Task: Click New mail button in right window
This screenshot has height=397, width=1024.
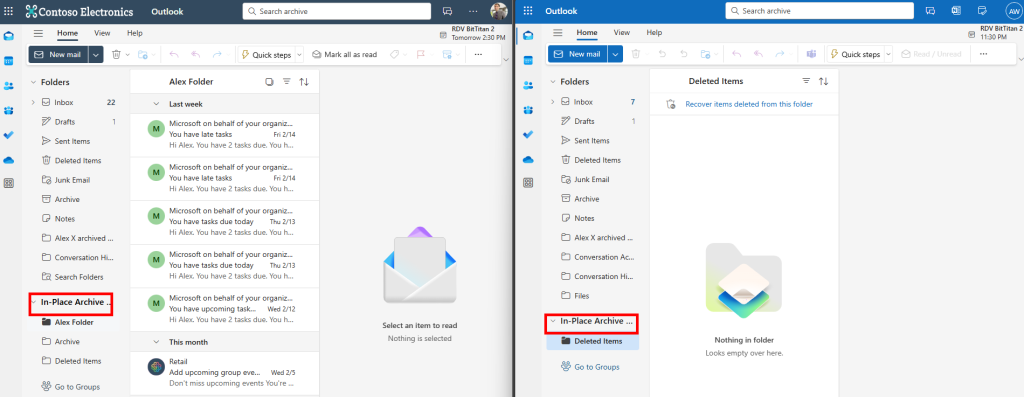Action: click(578, 54)
